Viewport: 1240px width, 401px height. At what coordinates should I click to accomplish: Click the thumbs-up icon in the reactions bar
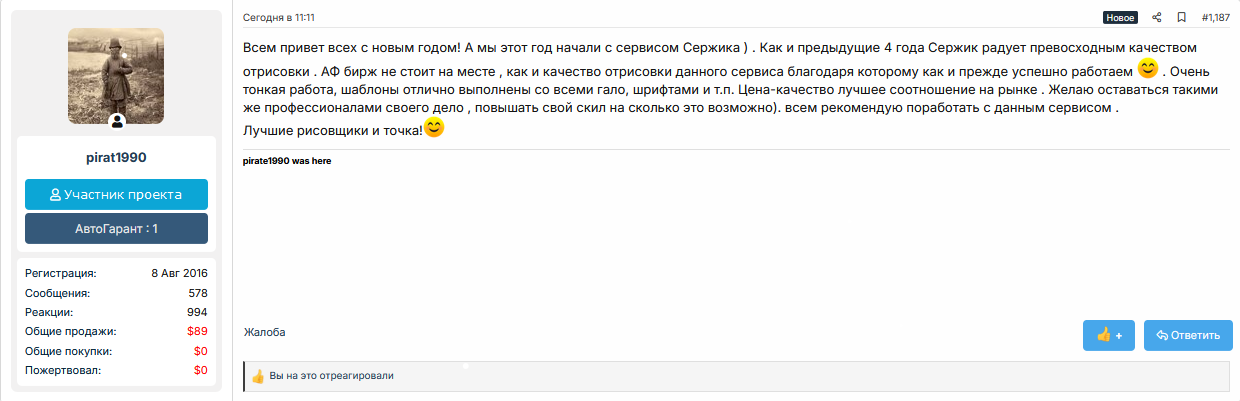click(x=258, y=376)
